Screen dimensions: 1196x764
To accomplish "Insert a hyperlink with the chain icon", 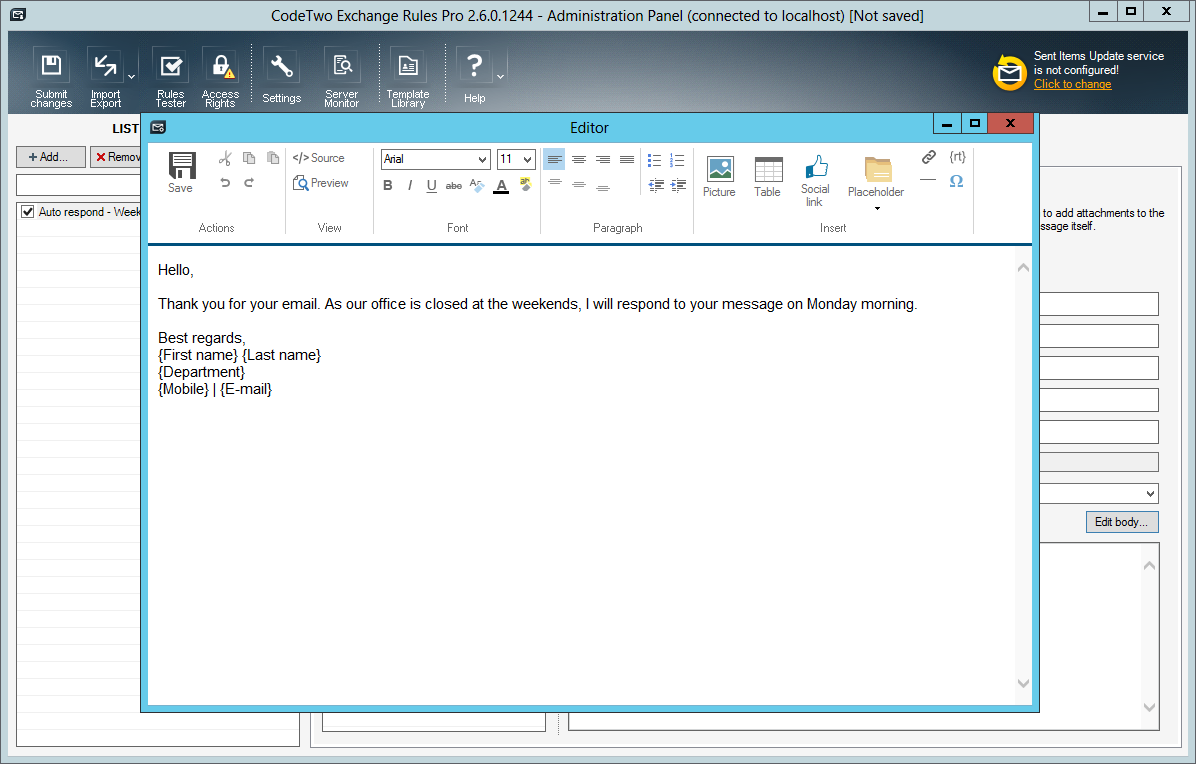I will [x=928, y=157].
